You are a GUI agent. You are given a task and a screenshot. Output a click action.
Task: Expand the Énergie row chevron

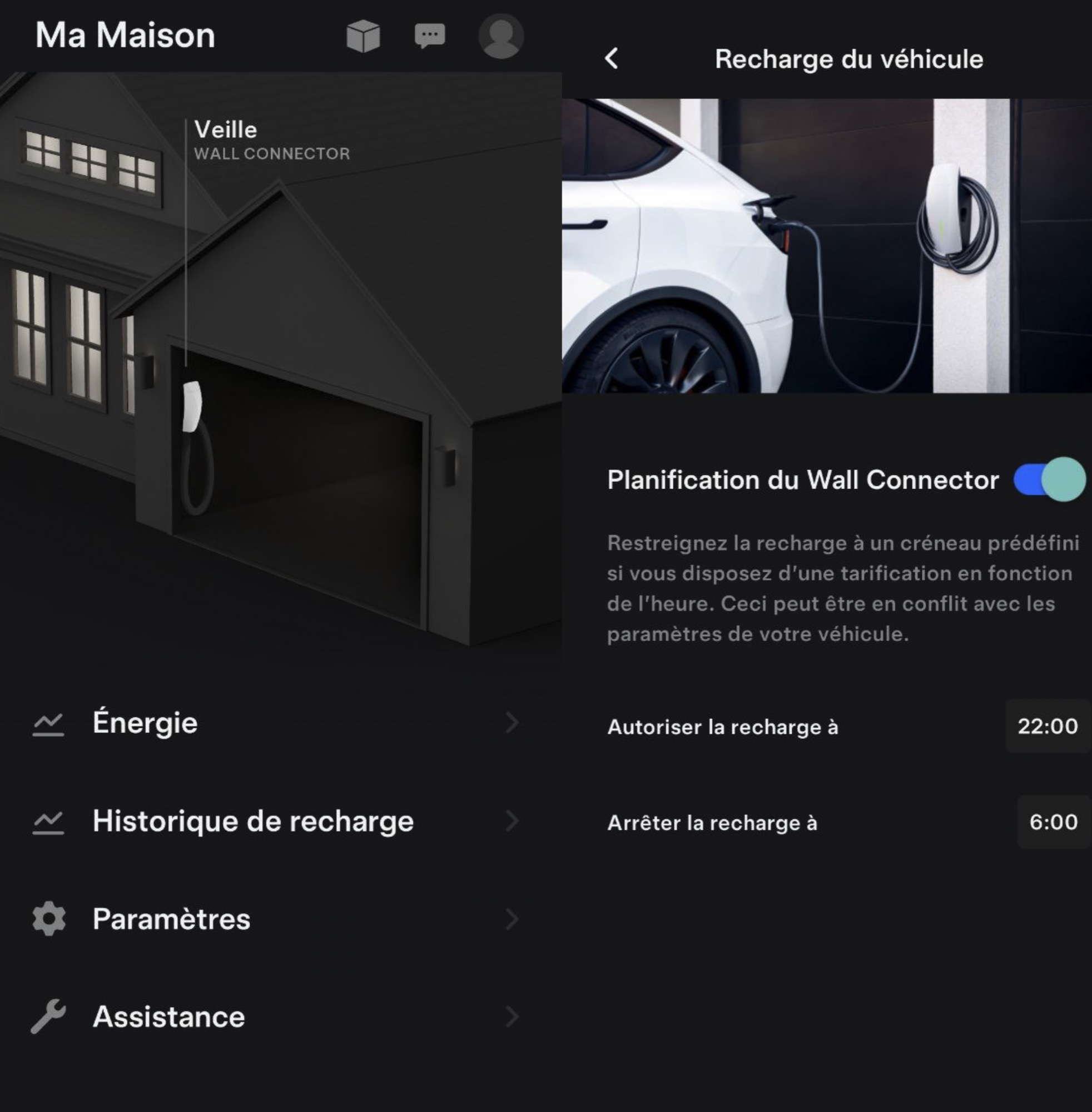click(x=512, y=723)
